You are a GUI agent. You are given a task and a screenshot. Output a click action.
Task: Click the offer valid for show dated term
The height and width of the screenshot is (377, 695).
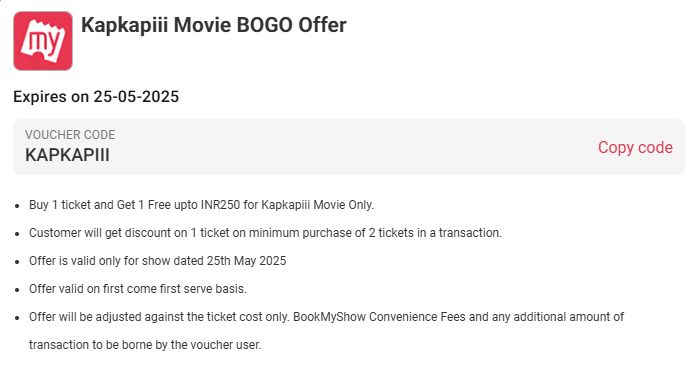coord(158,261)
